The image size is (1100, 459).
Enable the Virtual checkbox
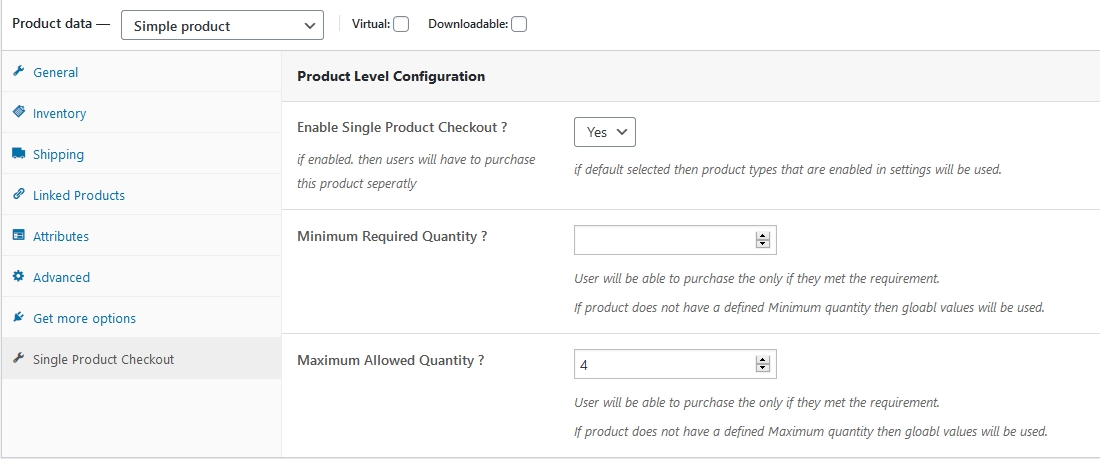point(401,25)
